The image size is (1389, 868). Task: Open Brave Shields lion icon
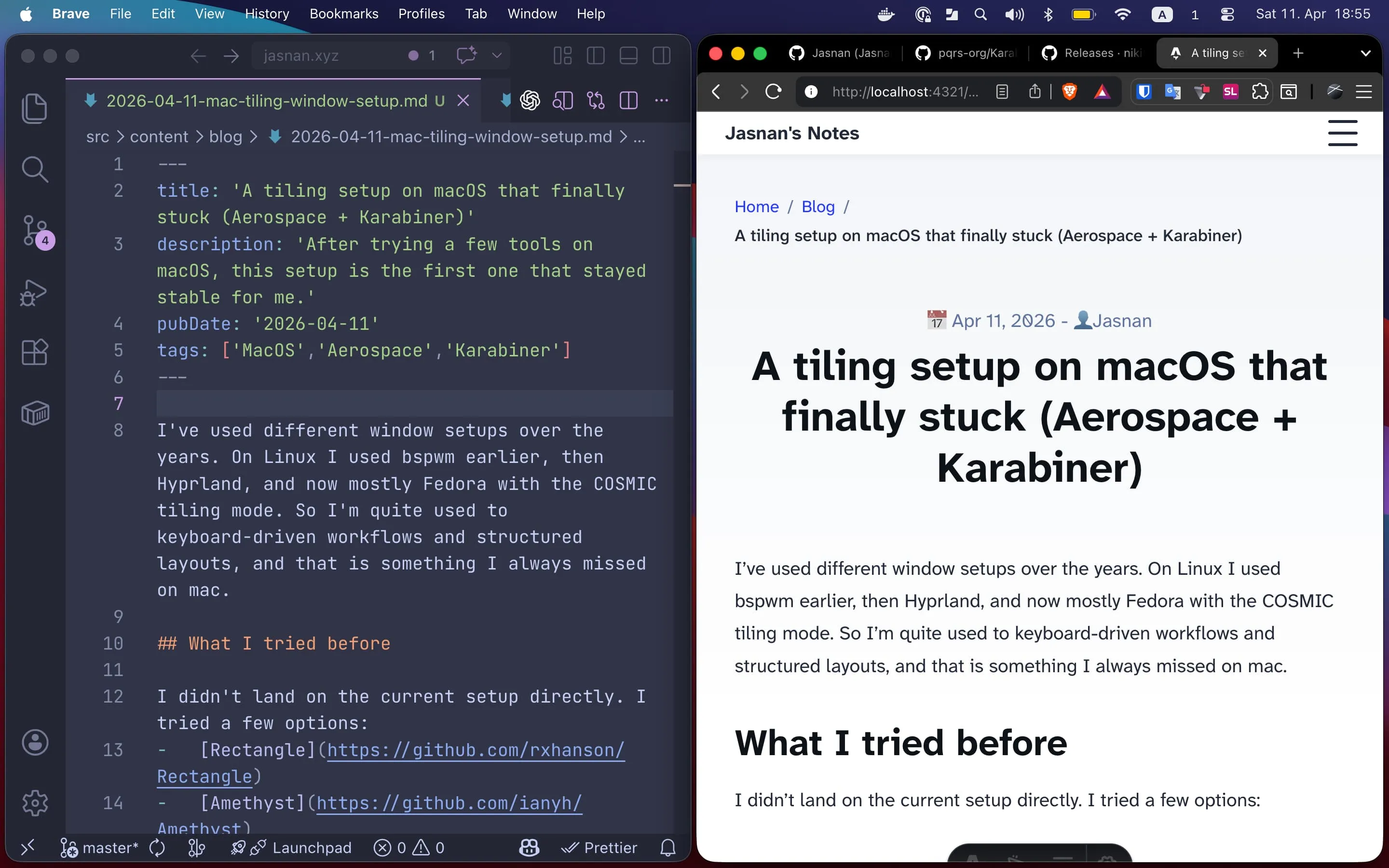[1069, 92]
